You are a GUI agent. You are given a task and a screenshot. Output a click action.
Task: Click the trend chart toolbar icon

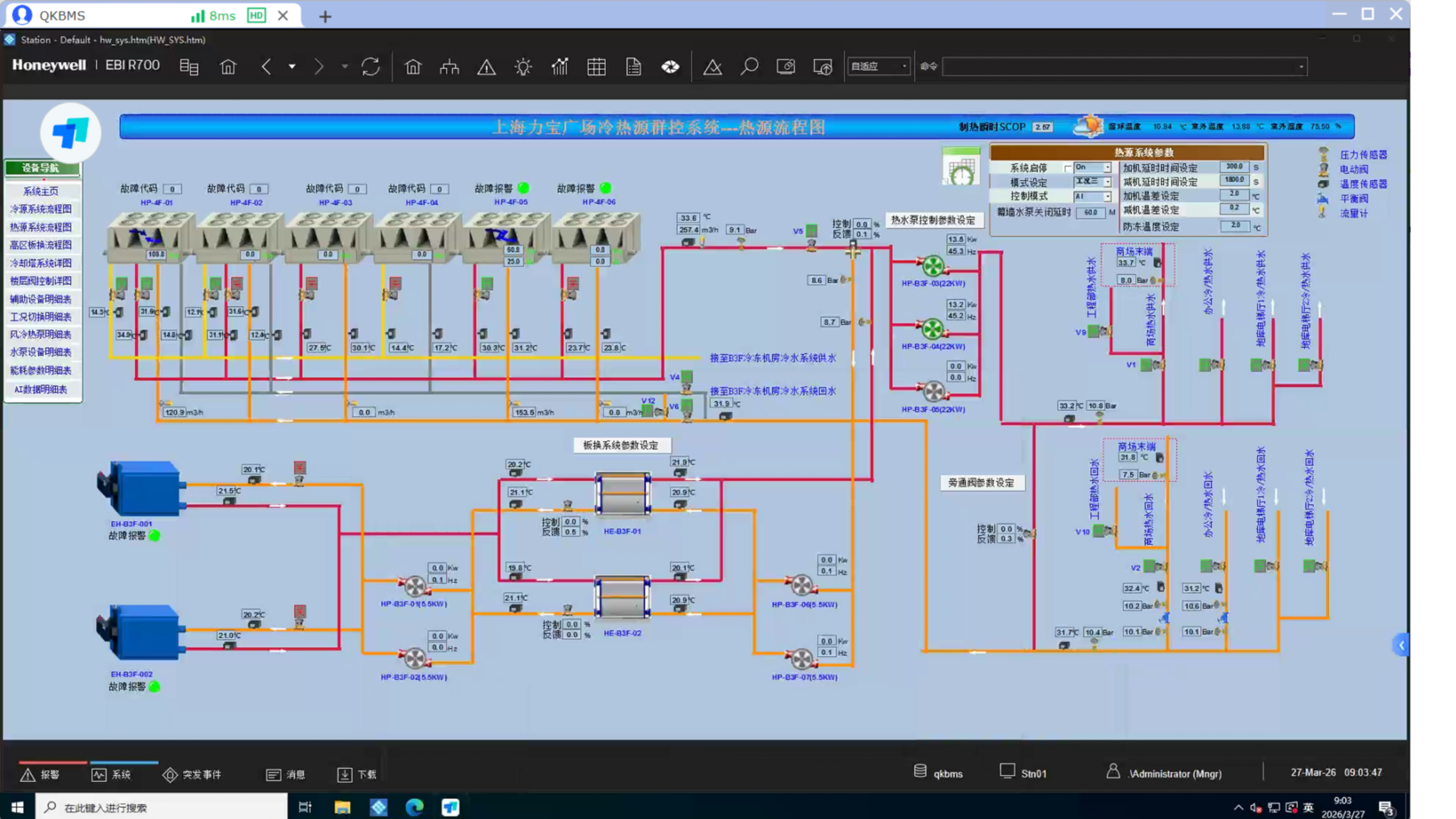[560, 67]
